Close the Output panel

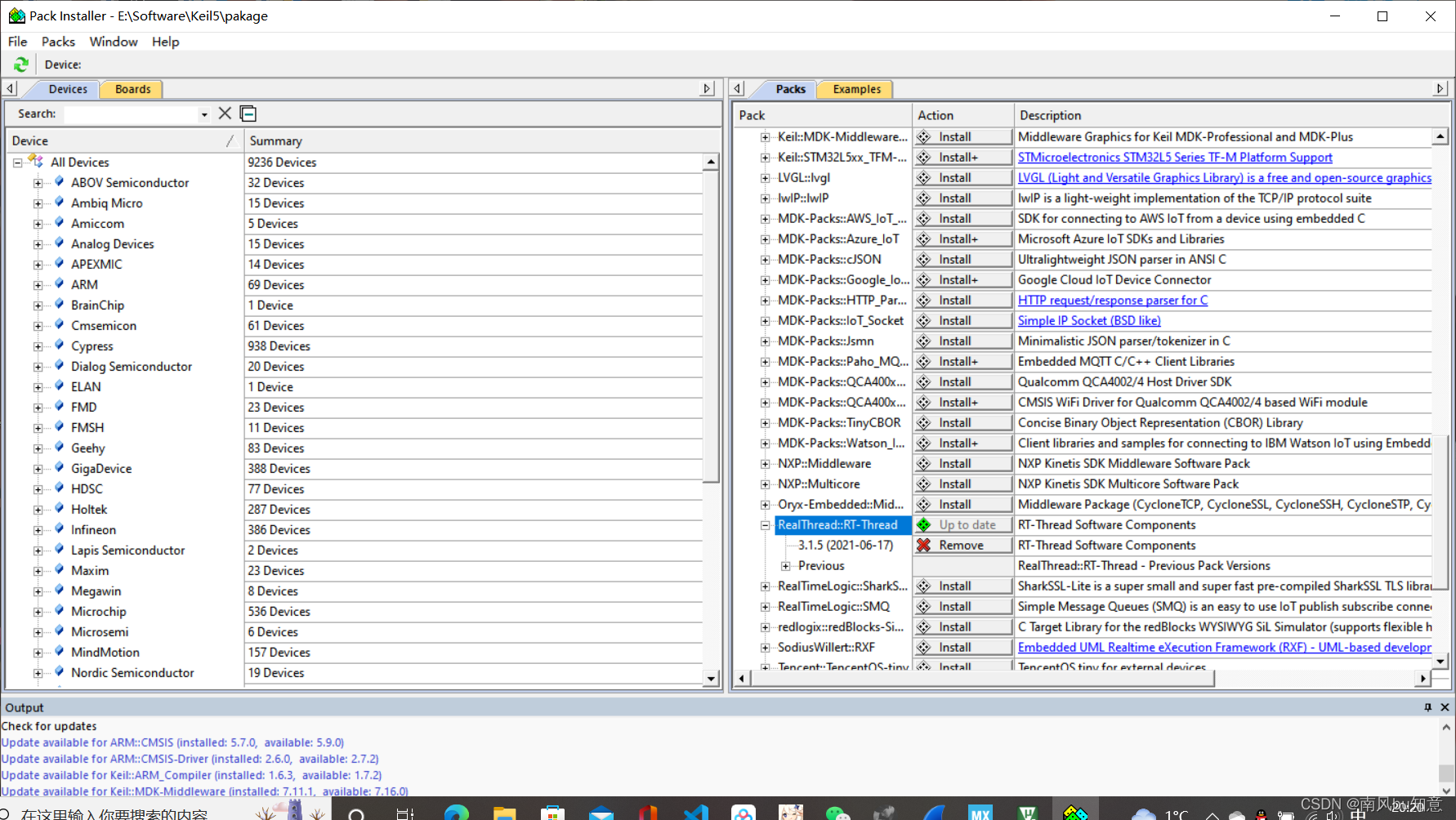point(1445,707)
